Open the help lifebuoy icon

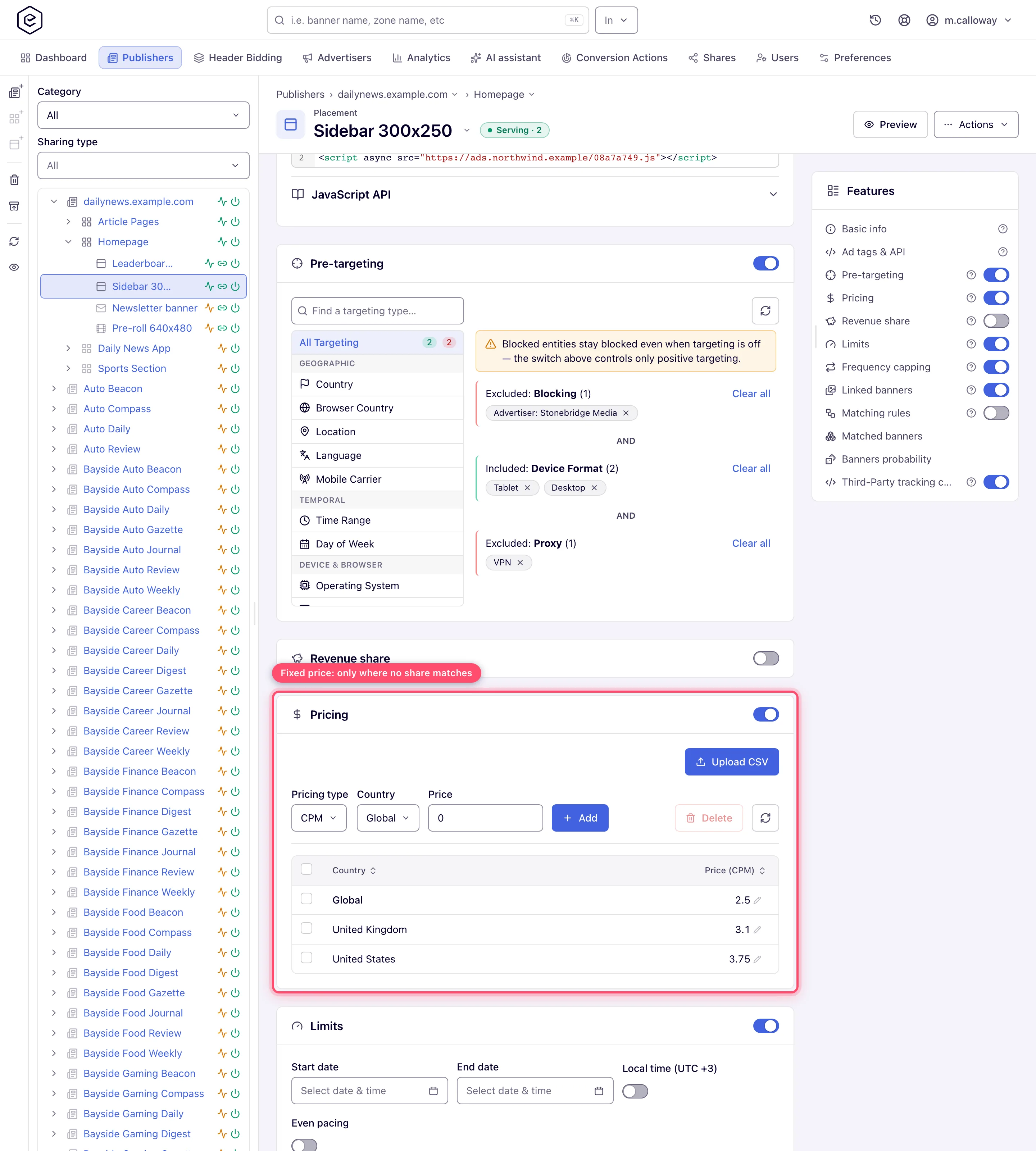coord(904,21)
